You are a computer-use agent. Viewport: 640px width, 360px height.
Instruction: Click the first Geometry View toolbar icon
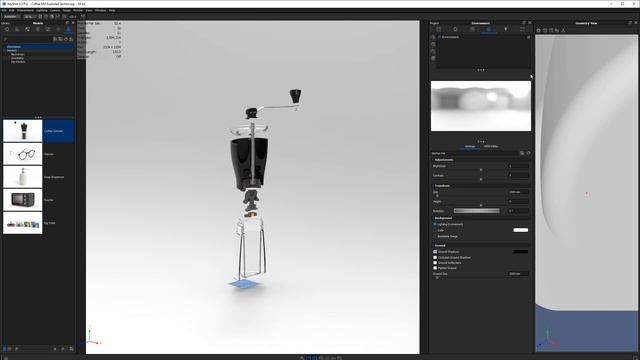point(538,30)
